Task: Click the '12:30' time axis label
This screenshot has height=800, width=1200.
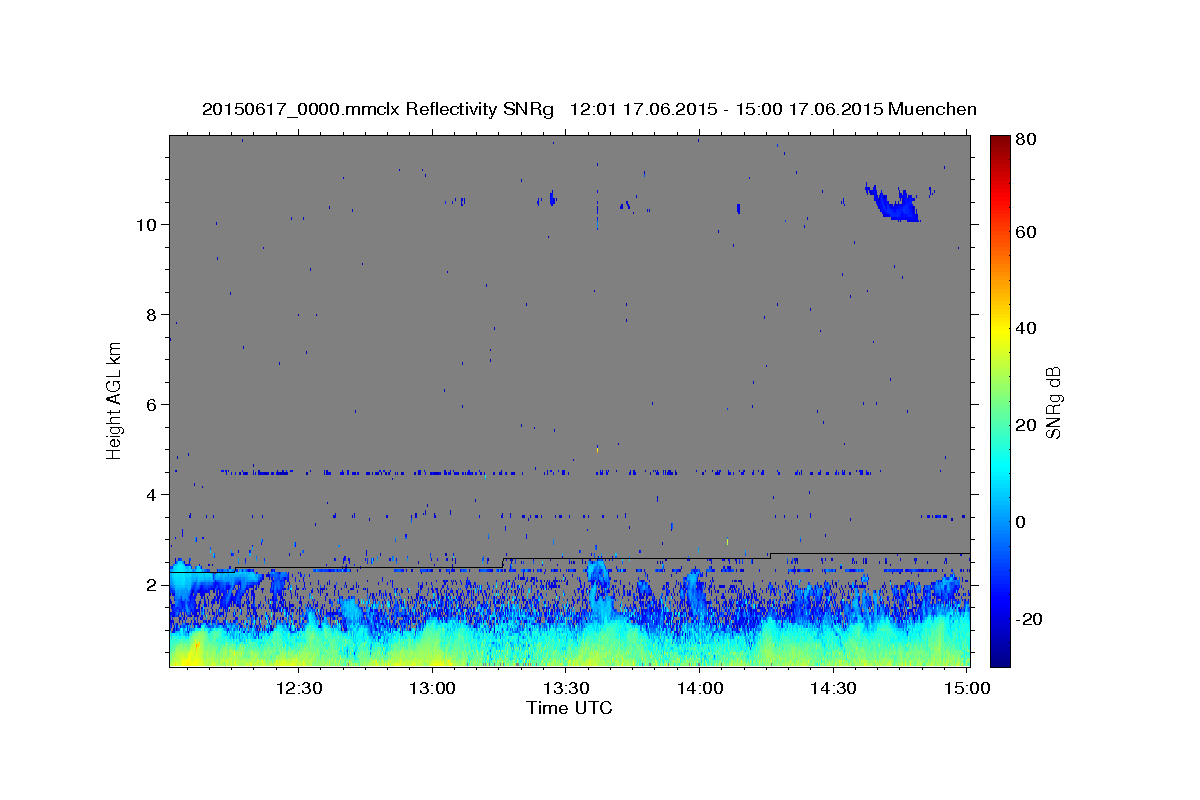Action: coord(299,688)
